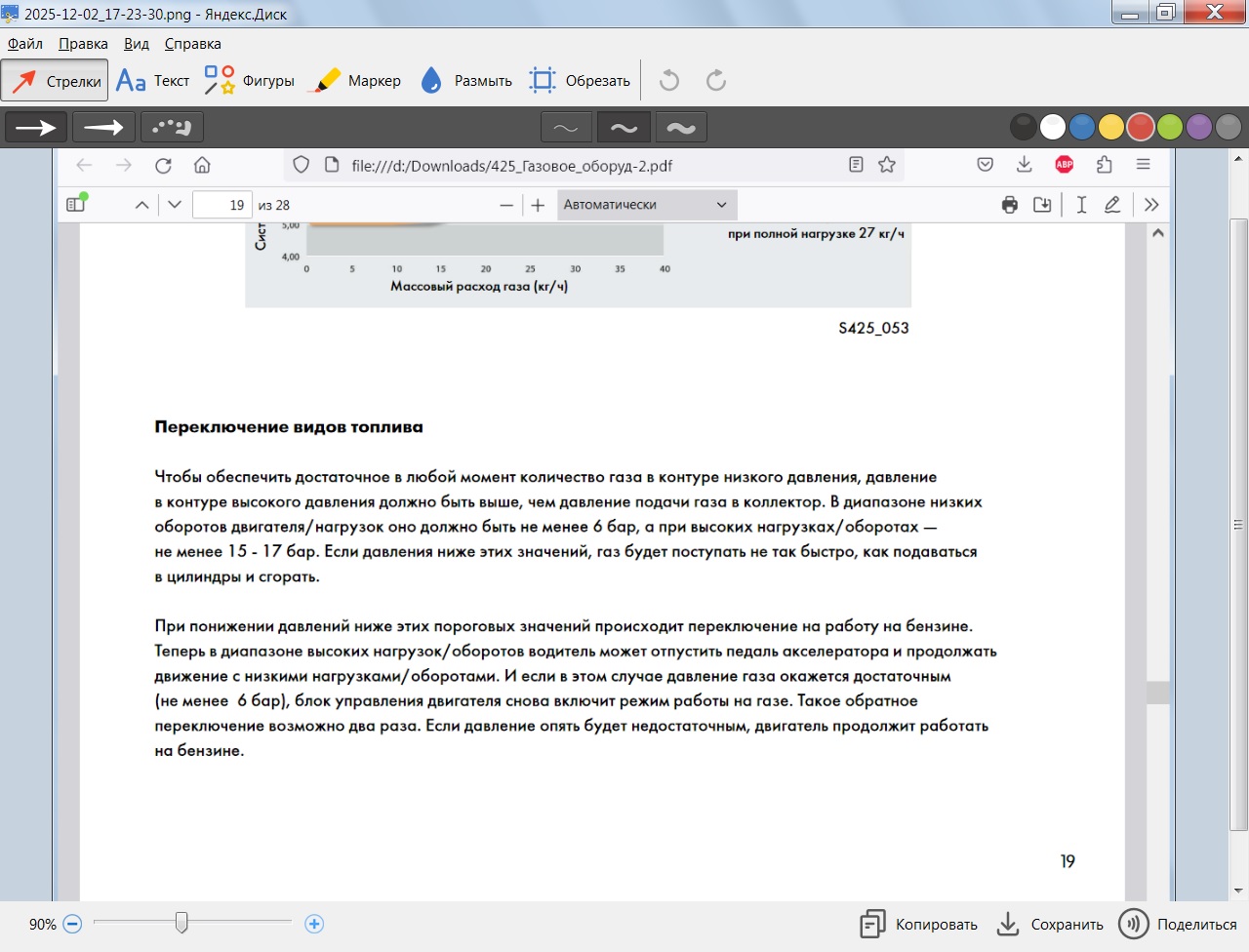The width and height of the screenshot is (1249, 952).
Task: Click the redo arrow icon
Action: [716, 81]
